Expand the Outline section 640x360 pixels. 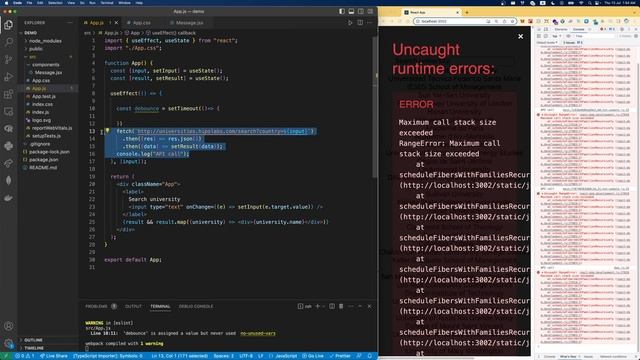point(33,340)
